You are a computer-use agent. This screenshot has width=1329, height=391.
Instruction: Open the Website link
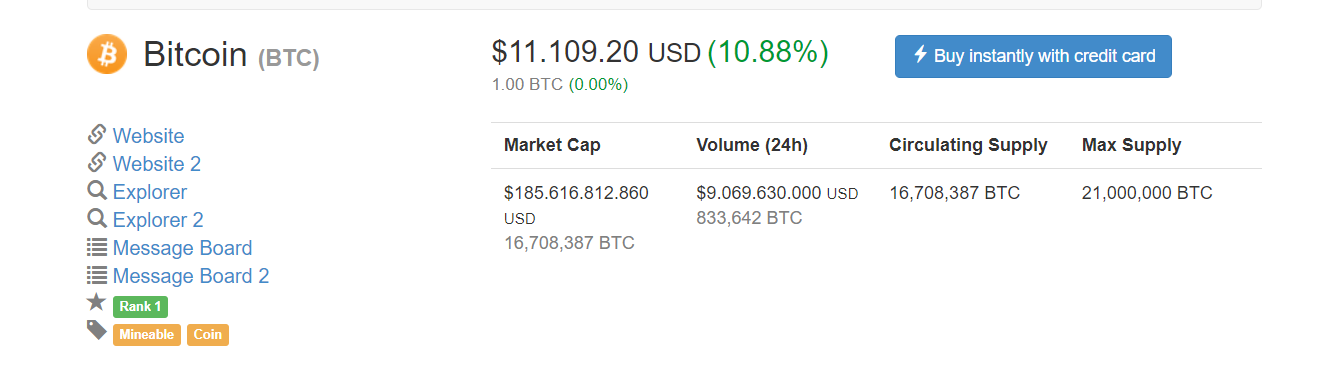click(148, 136)
